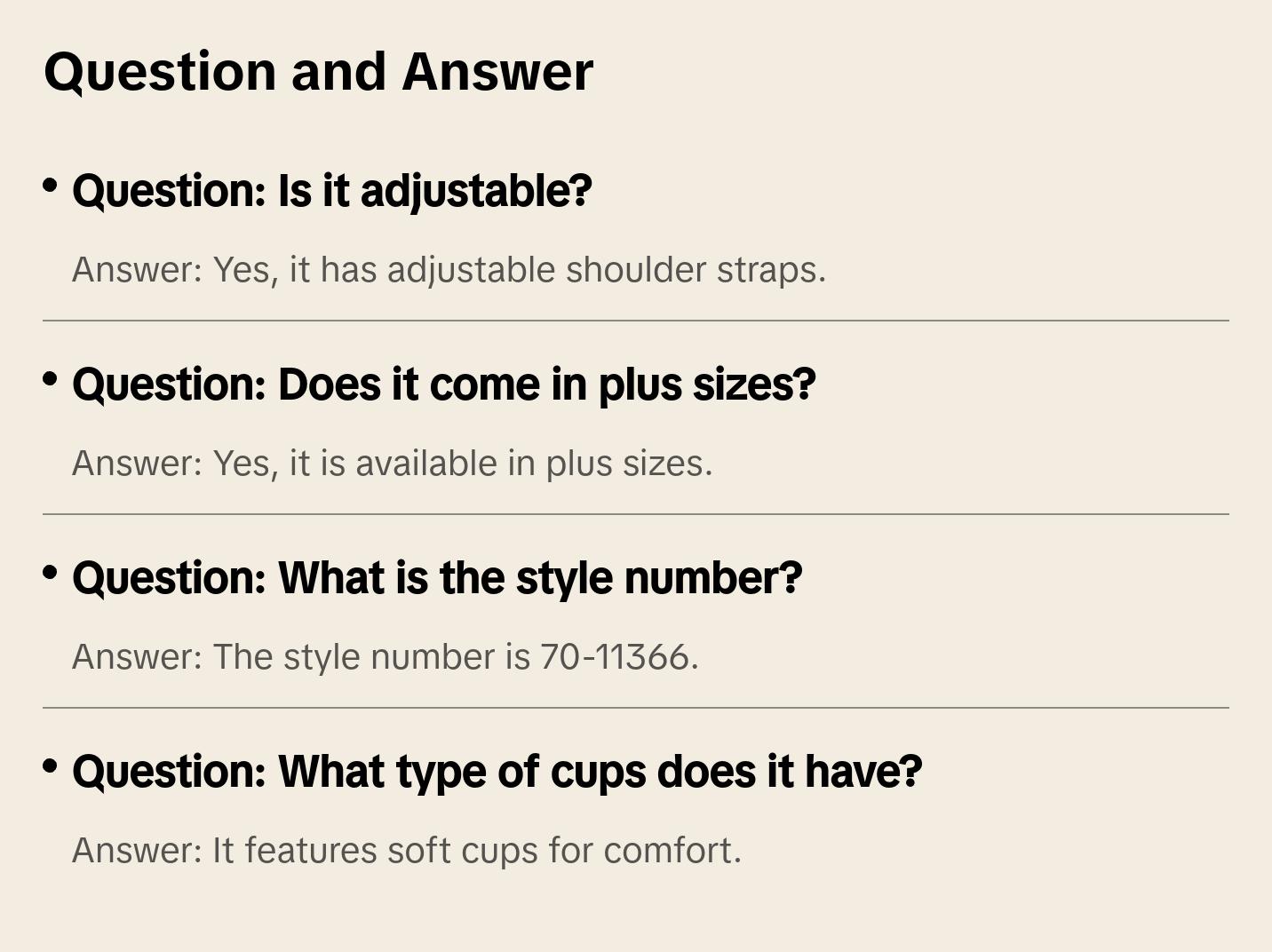Click the "Answer:" label before "Yes, it has"

(138, 270)
